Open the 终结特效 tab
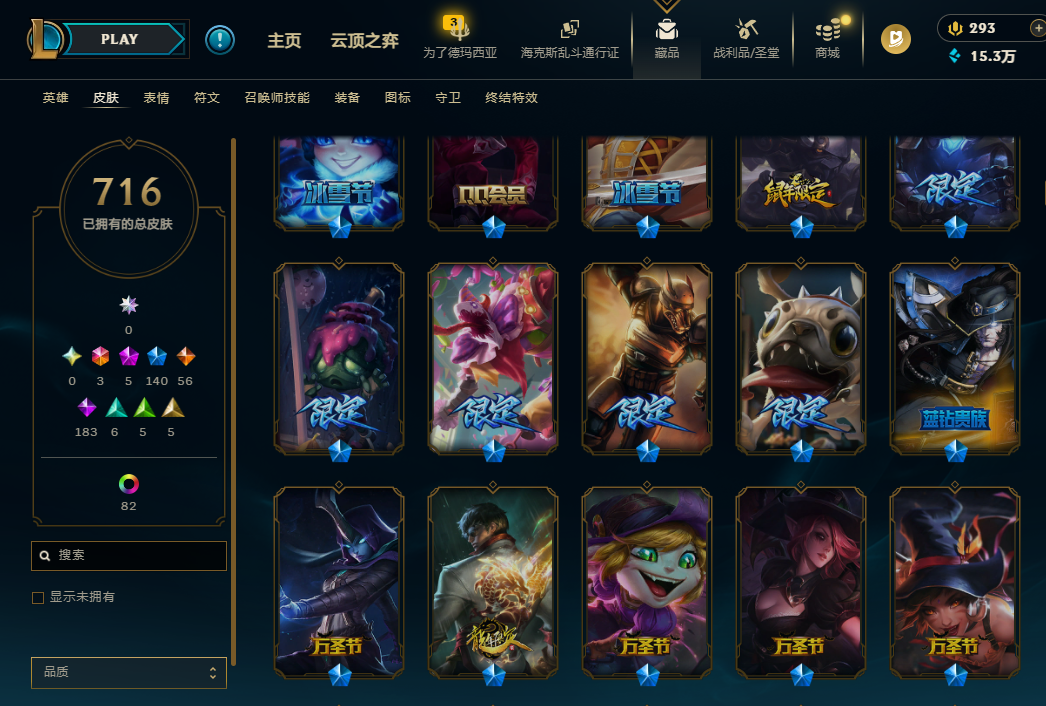This screenshot has width=1046, height=706. 511,97
